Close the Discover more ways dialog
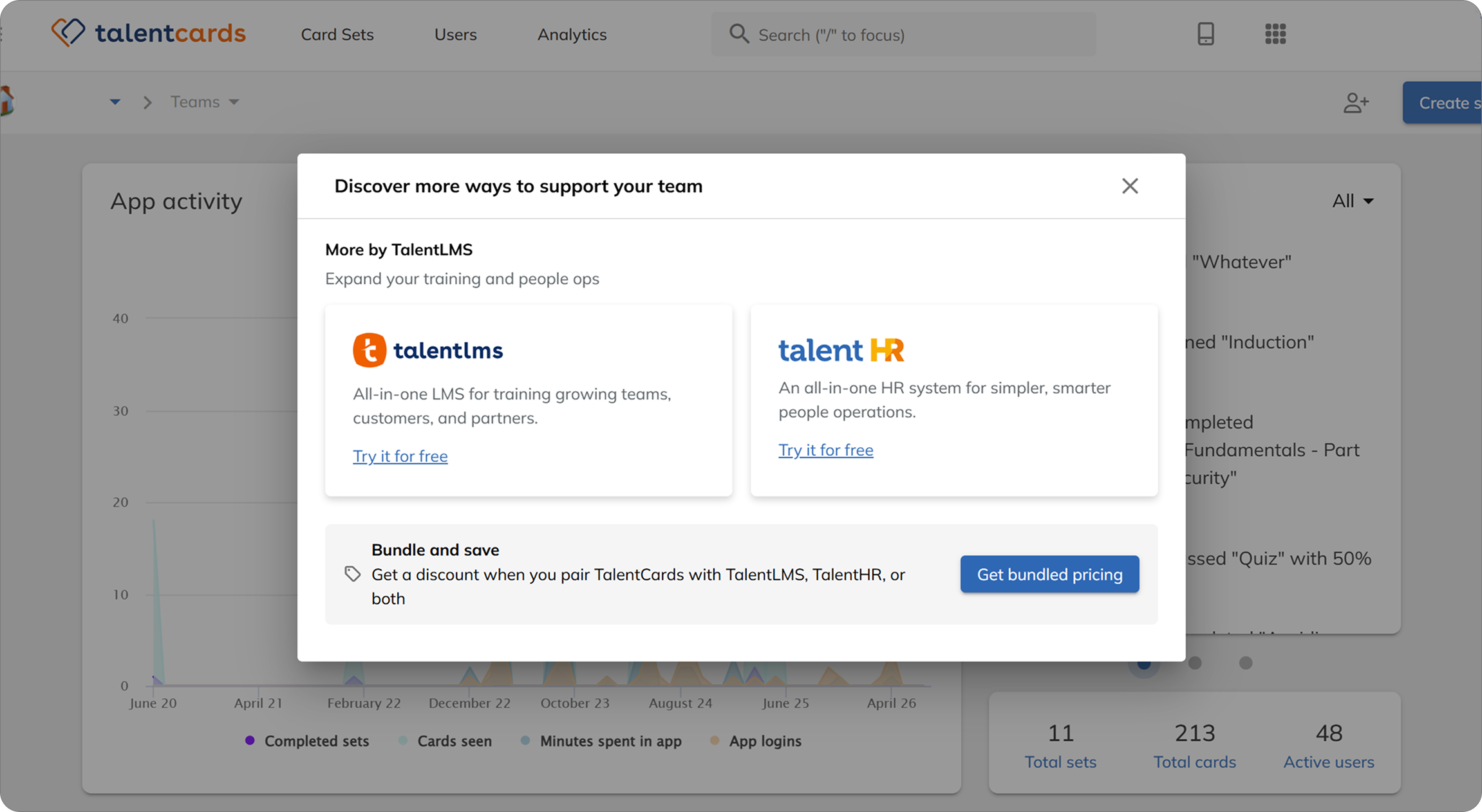Image resolution: width=1482 pixels, height=812 pixels. 1130,186
